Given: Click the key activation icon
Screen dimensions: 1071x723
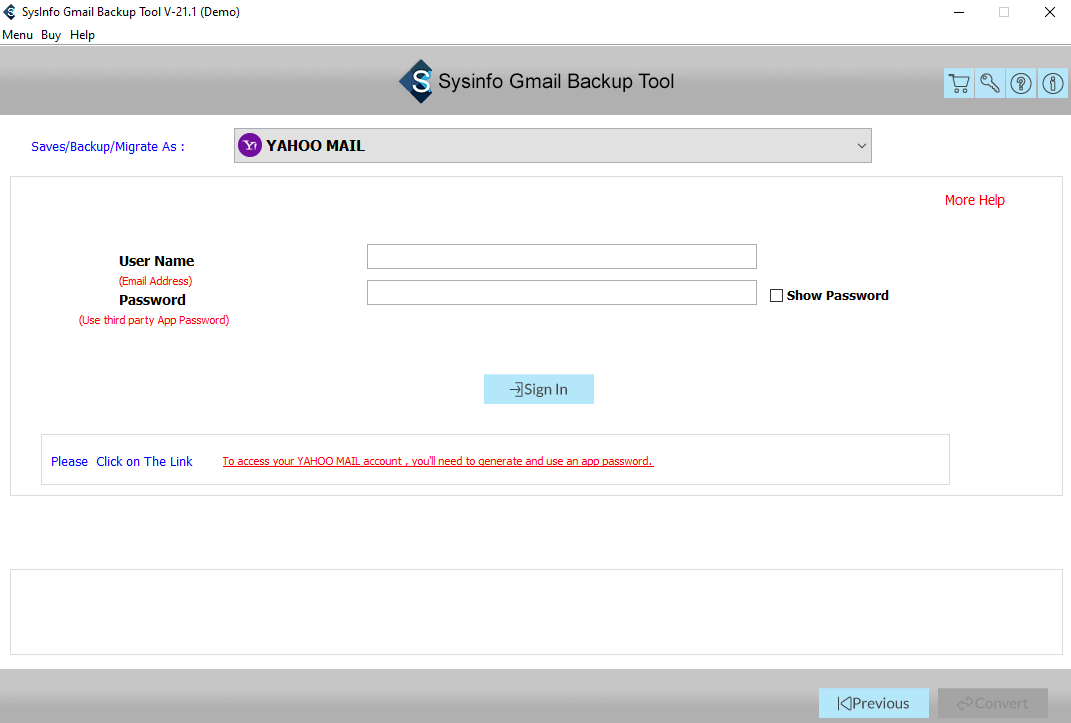Looking at the screenshot, I should click(x=990, y=83).
